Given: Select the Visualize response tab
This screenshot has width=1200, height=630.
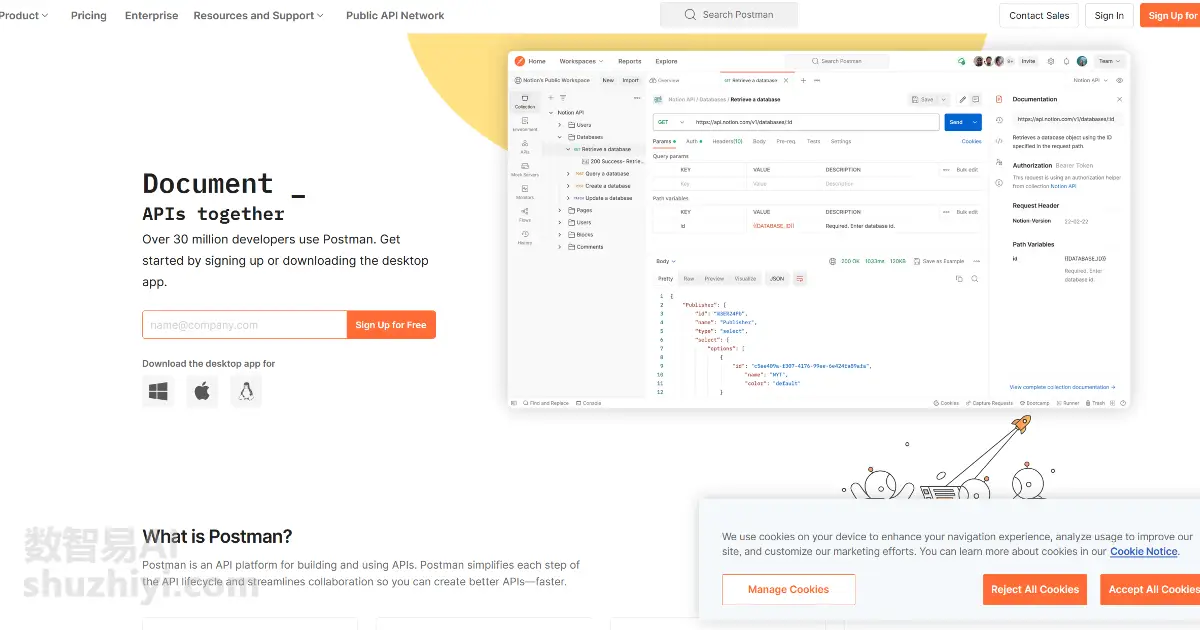Looking at the screenshot, I should [x=745, y=279].
